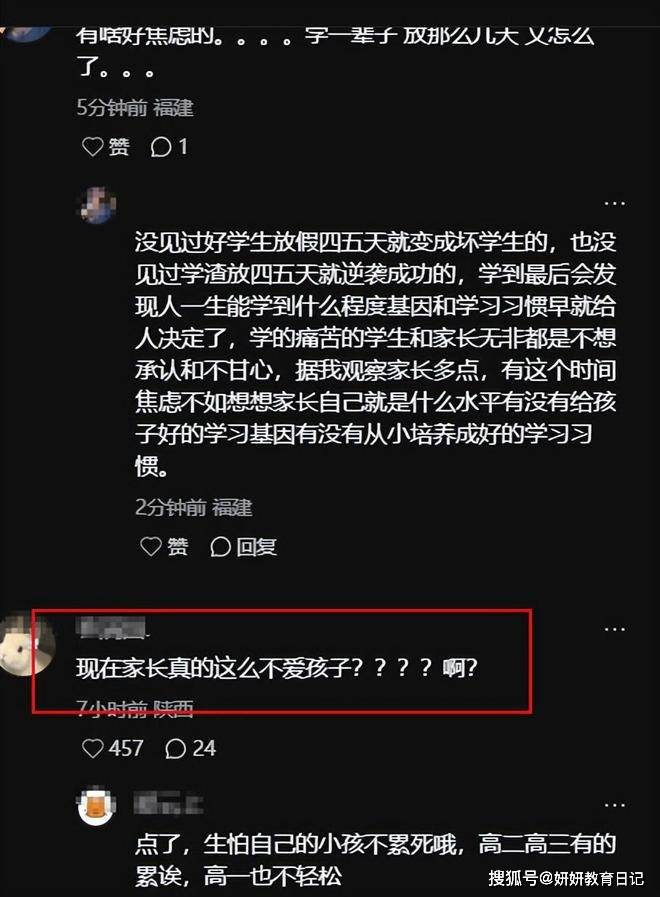
Task: View 24 replies to 陕西 comment
Action: pos(190,748)
